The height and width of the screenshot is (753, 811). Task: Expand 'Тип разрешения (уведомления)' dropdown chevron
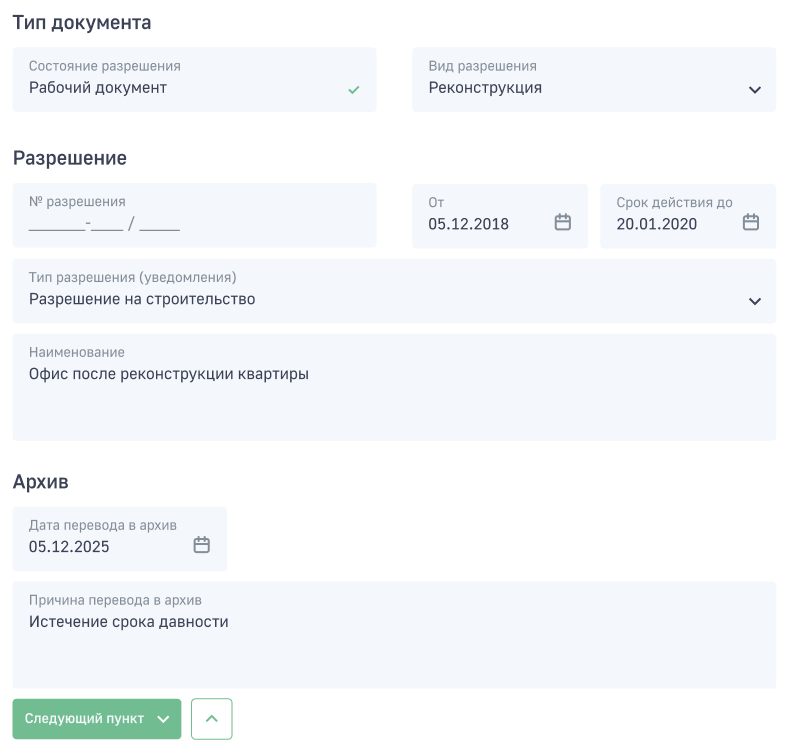(755, 302)
